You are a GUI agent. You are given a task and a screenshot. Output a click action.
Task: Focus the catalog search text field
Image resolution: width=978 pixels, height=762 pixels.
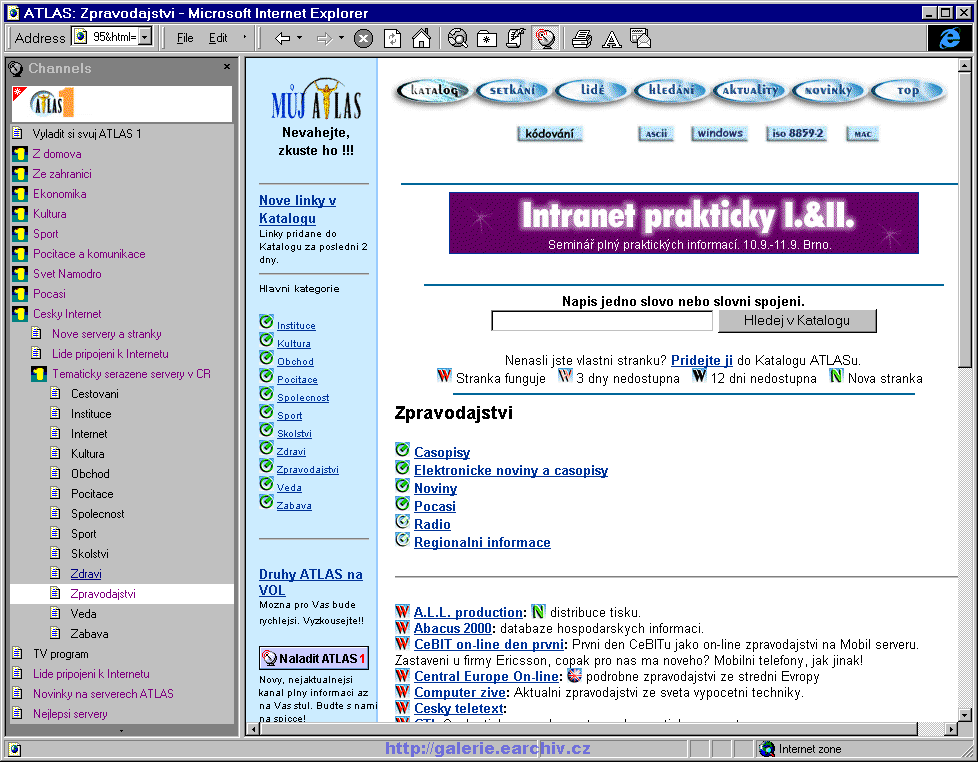click(602, 321)
